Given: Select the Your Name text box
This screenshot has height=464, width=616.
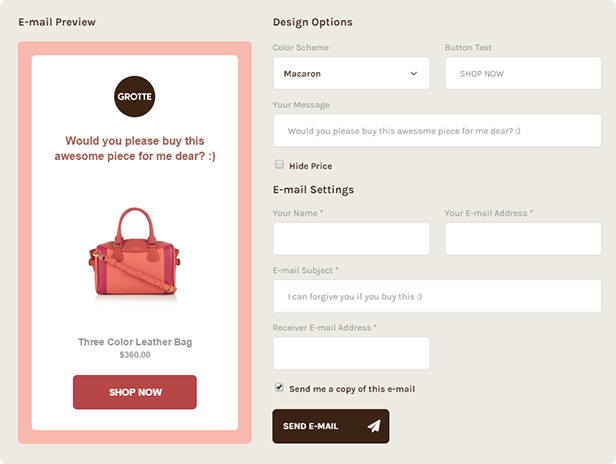Looking at the screenshot, I should [351, 239].
